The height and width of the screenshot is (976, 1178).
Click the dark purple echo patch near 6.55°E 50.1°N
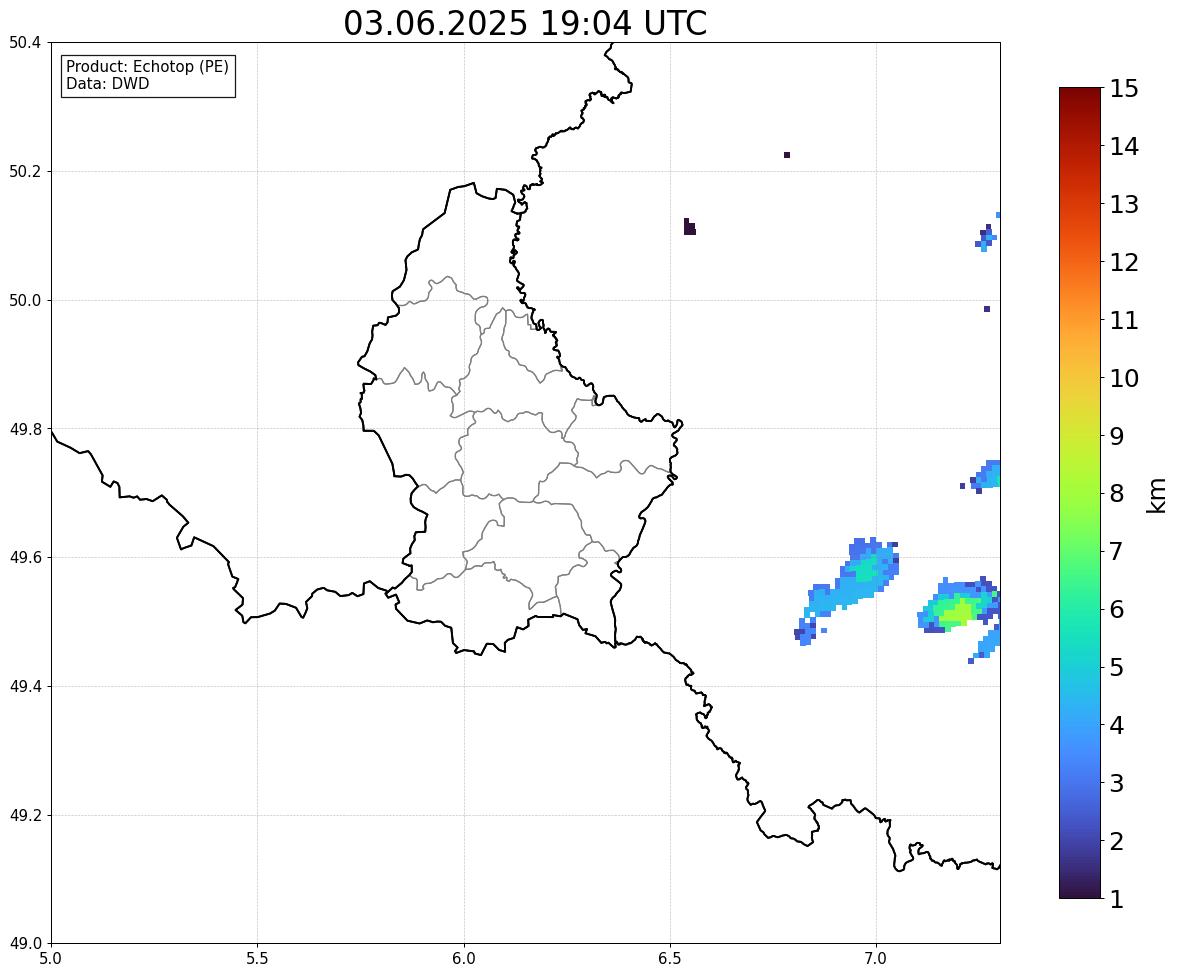689,226
